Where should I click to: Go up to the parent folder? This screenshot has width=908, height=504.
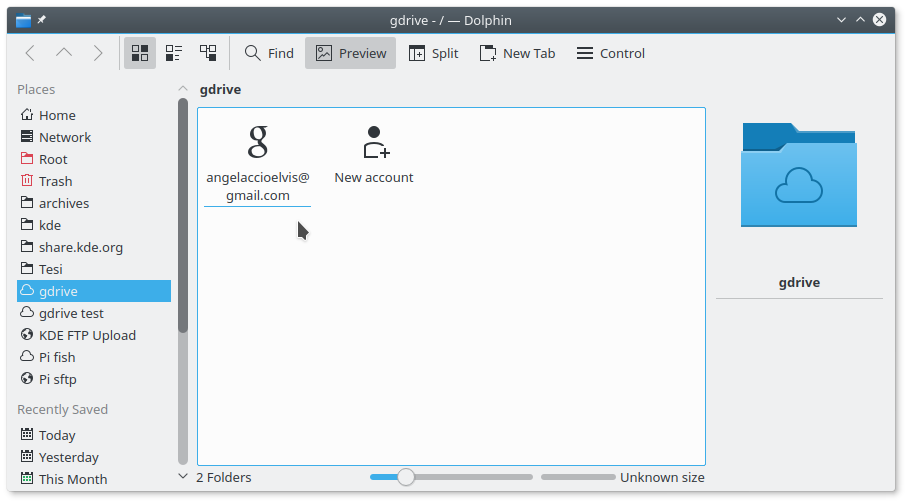point(64,53)
